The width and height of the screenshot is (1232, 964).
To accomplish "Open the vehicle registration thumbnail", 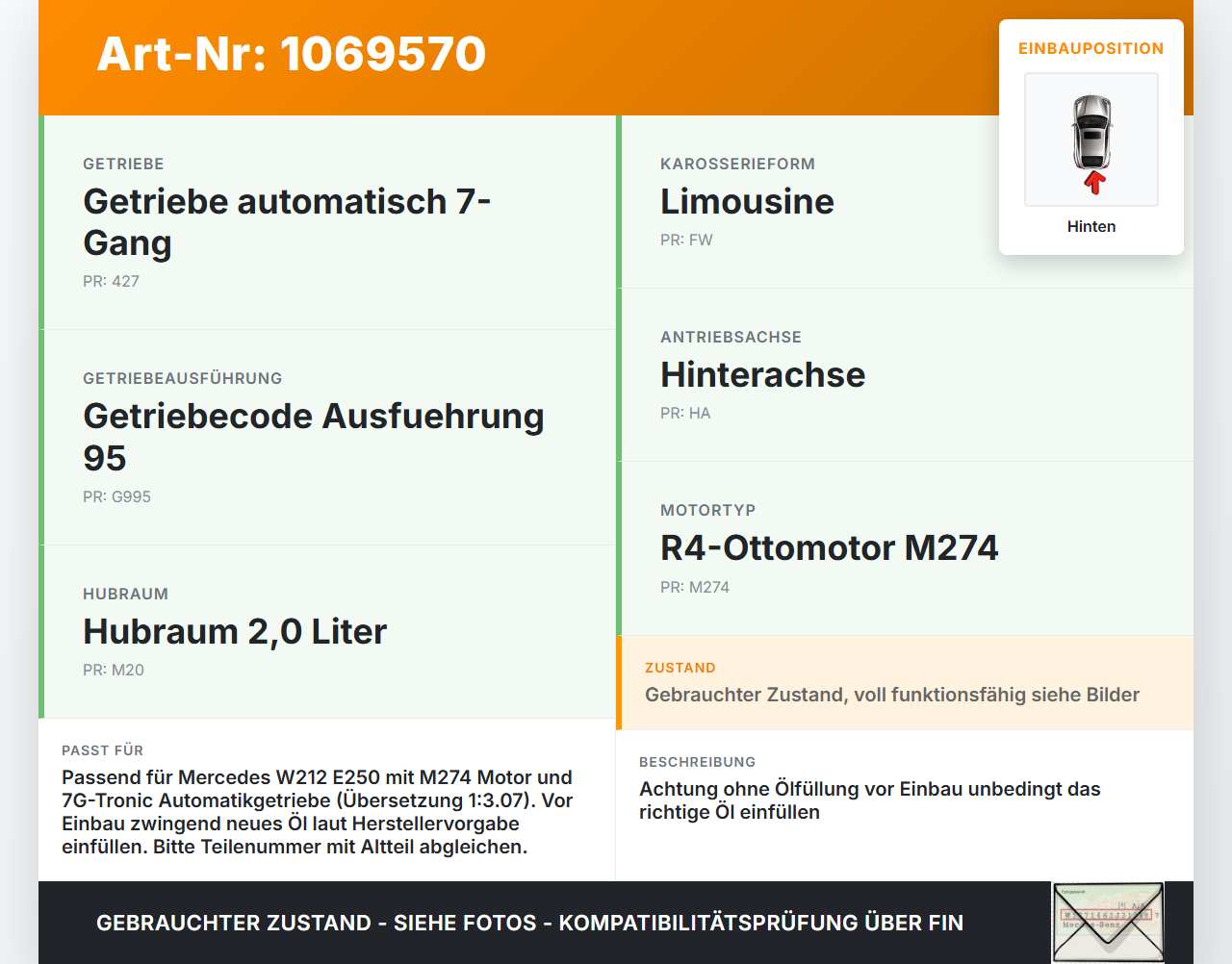I will click(x=1108, y=923).
